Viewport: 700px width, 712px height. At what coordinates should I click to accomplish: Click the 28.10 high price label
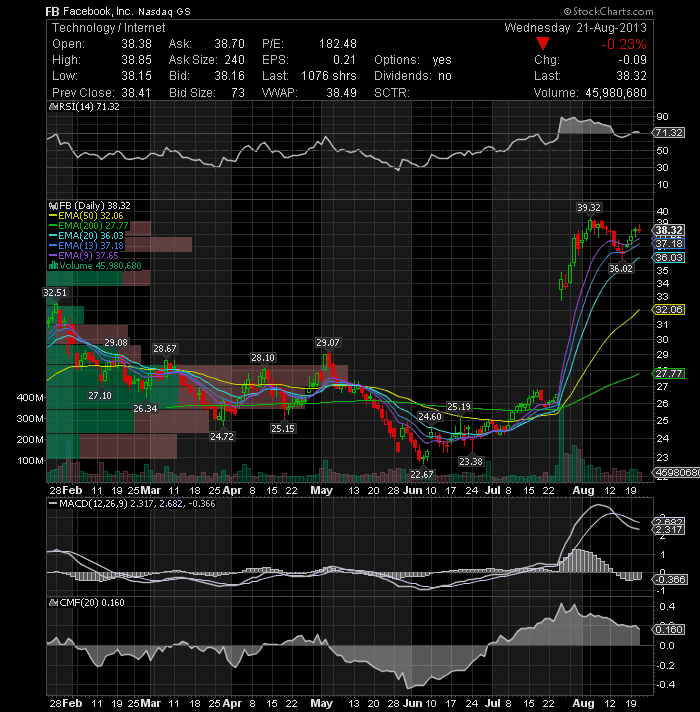coord(262,358)
